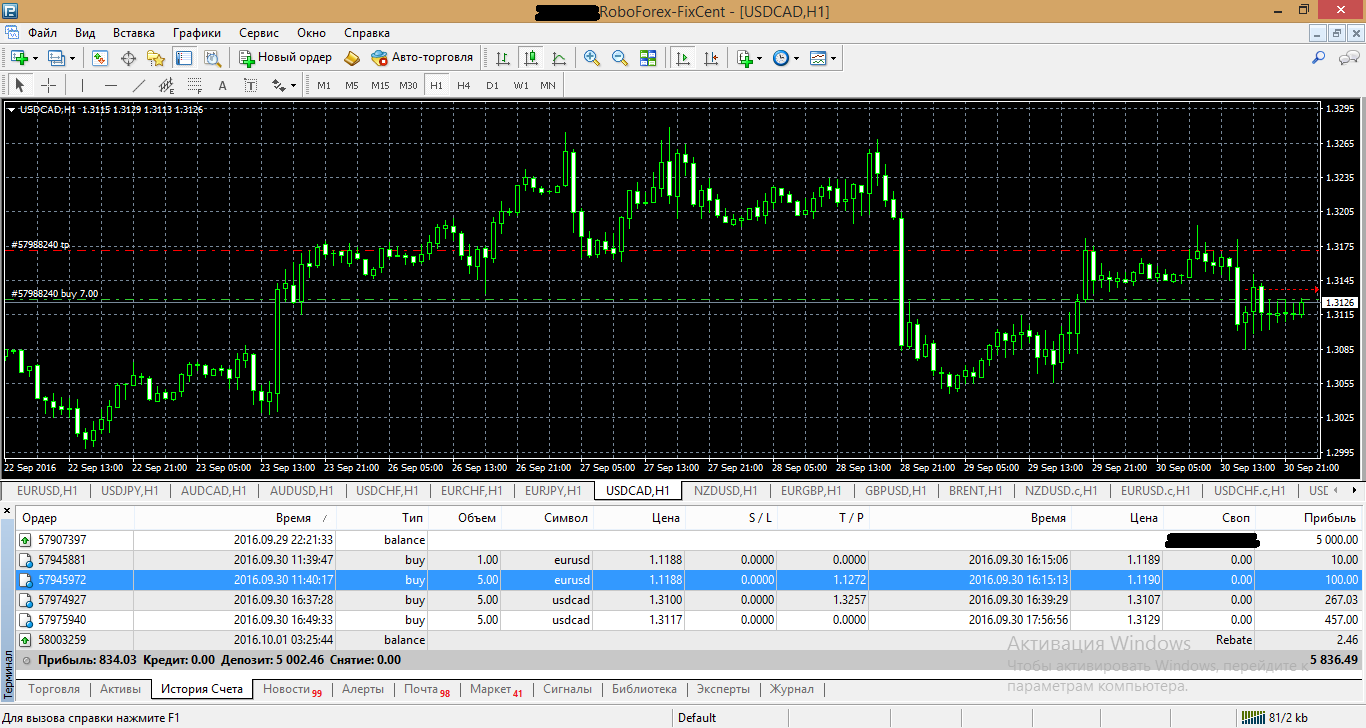Expand the profiles dropdown arrow
The height and width of the screenshot is (728, 1366).
pyautogui.click(x=70, y=58)
